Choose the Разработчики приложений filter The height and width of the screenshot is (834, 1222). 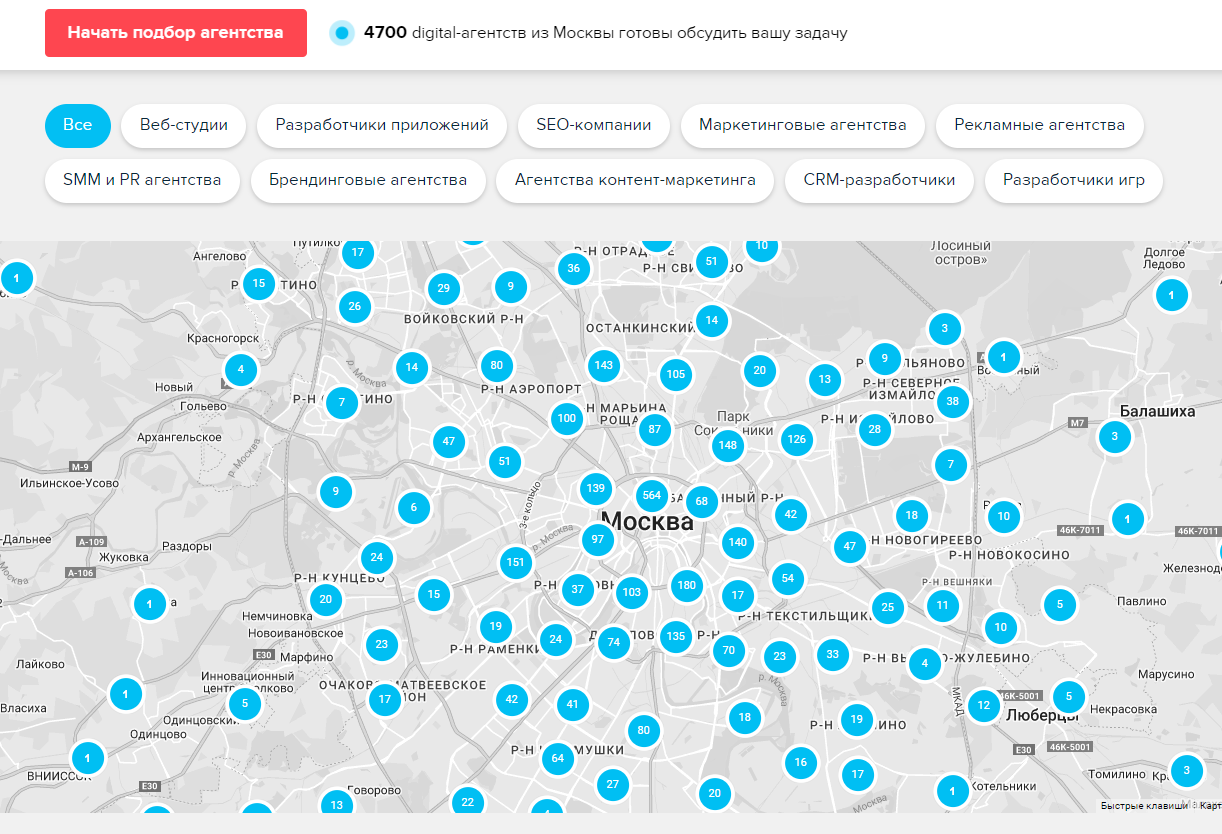(382, 125)
